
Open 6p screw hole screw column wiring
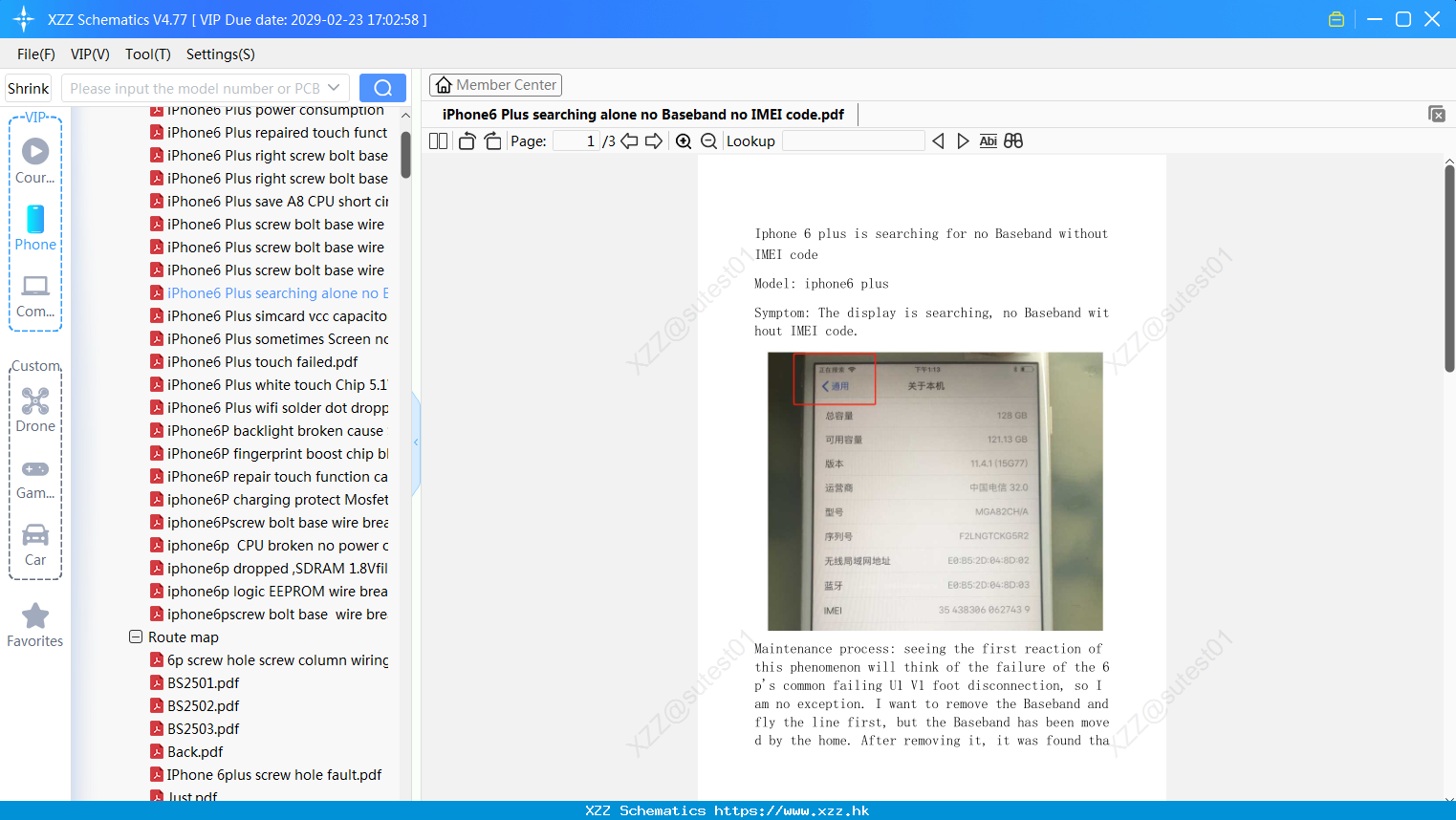[269, 659]
